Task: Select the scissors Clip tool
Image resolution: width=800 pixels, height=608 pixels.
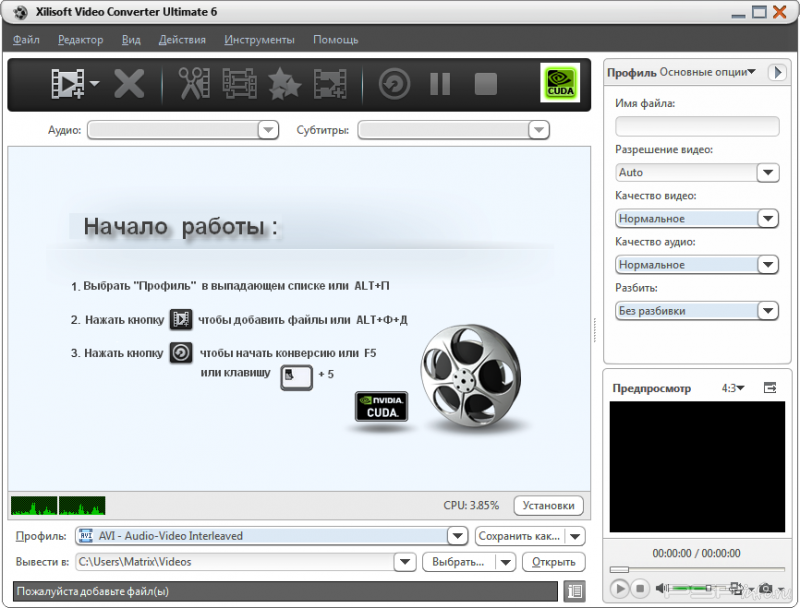Action: [194, 84]
